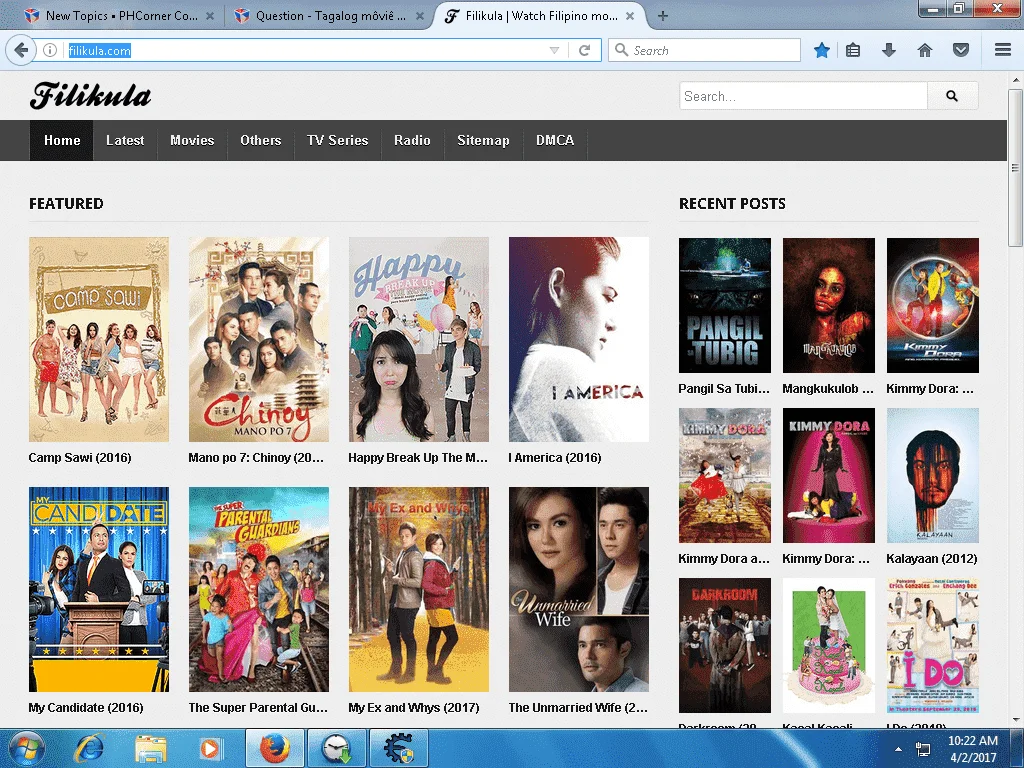Open the I America poster

[x=579, y=340]
